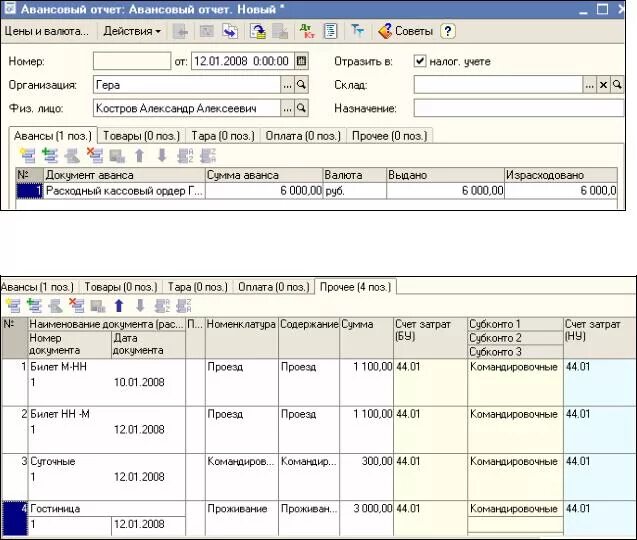Open Физ. лицо selection ellipsis button
Image resolution: width=637 pixels, height=540 pixels.
pos(287,108)
